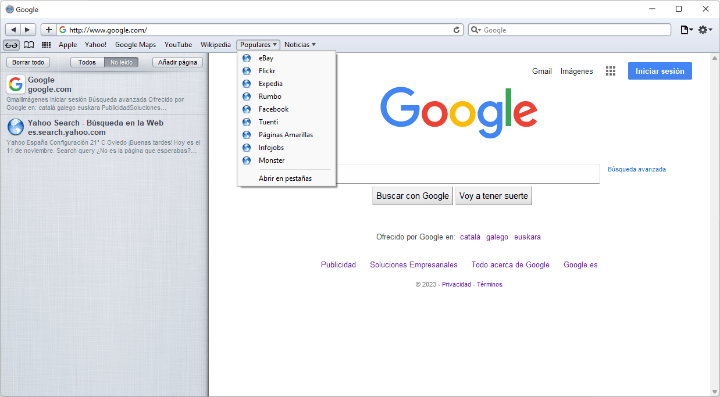The image size is (720, 397).
Task: Show bookmarks with the open book icon
Action: (x=29, y=45)
